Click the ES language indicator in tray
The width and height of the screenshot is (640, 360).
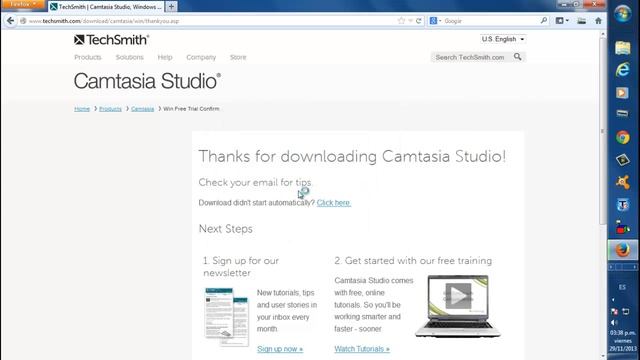tap(622, 287)
